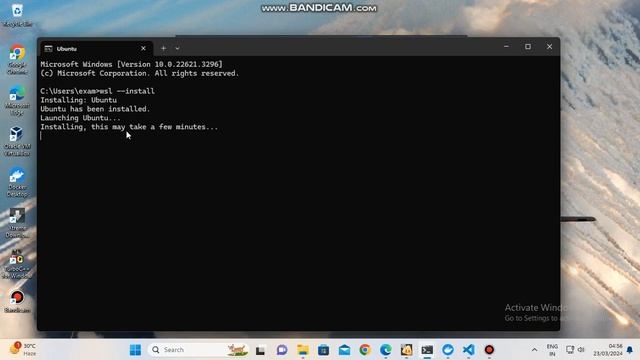Click 'wsl --install' command text

127,91
